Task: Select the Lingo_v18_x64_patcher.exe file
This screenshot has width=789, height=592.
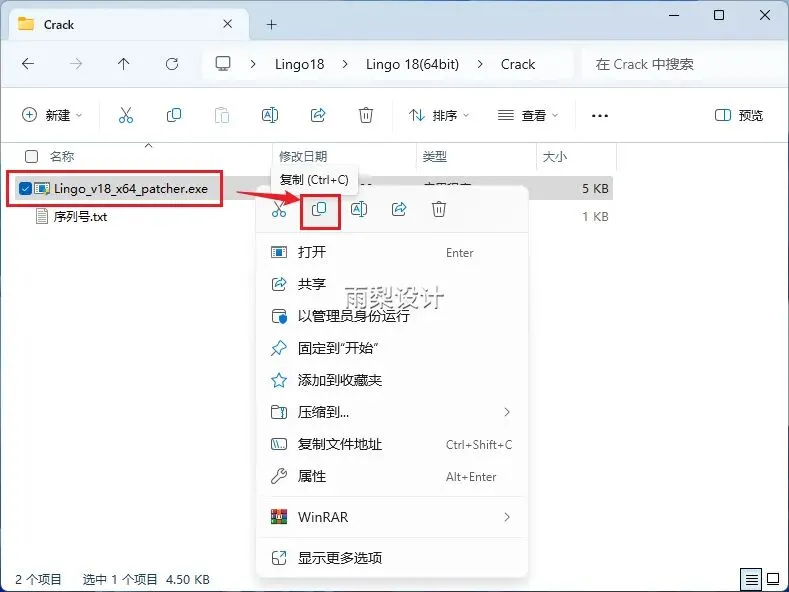Action: click(130, 189)
